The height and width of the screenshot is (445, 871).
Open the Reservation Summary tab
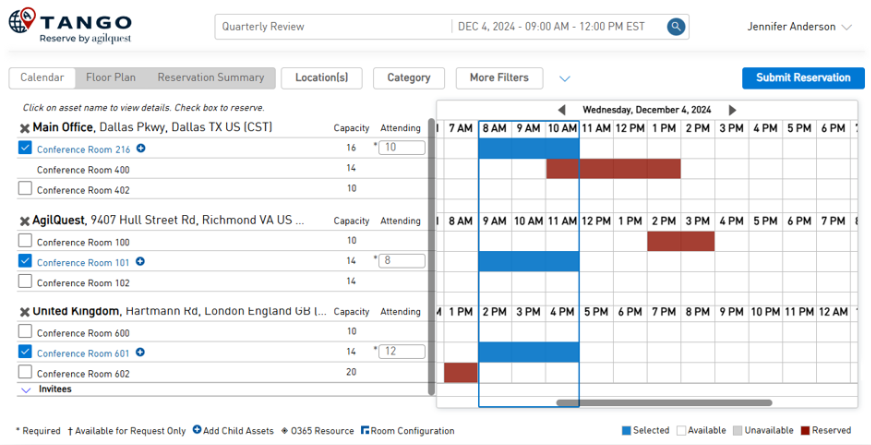click(x=210, y=77)
